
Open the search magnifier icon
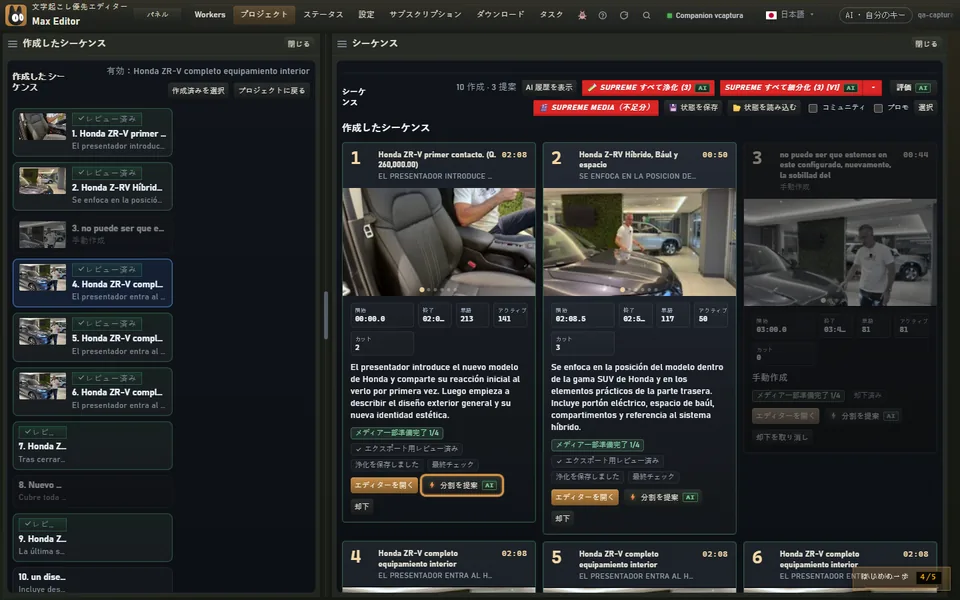click(x=647, y=15)
